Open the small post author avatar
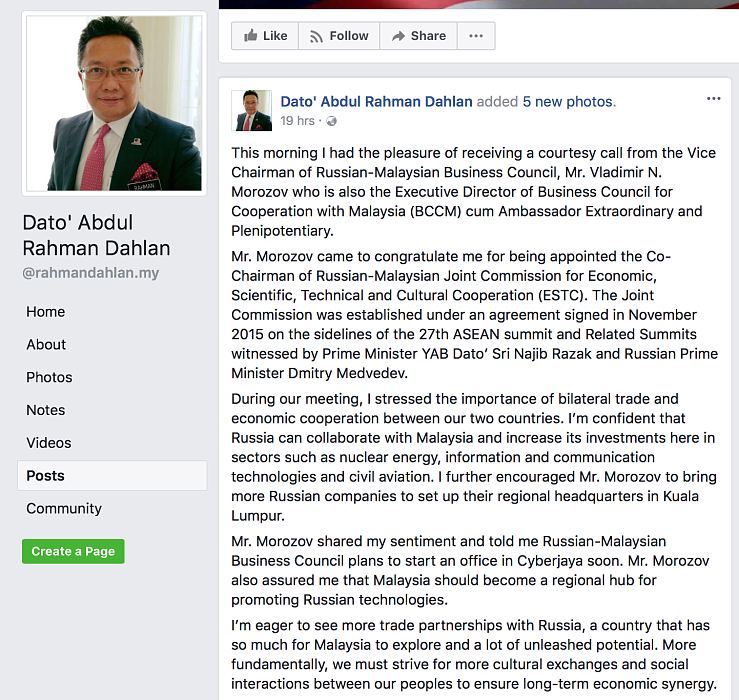 pos(252,110)
